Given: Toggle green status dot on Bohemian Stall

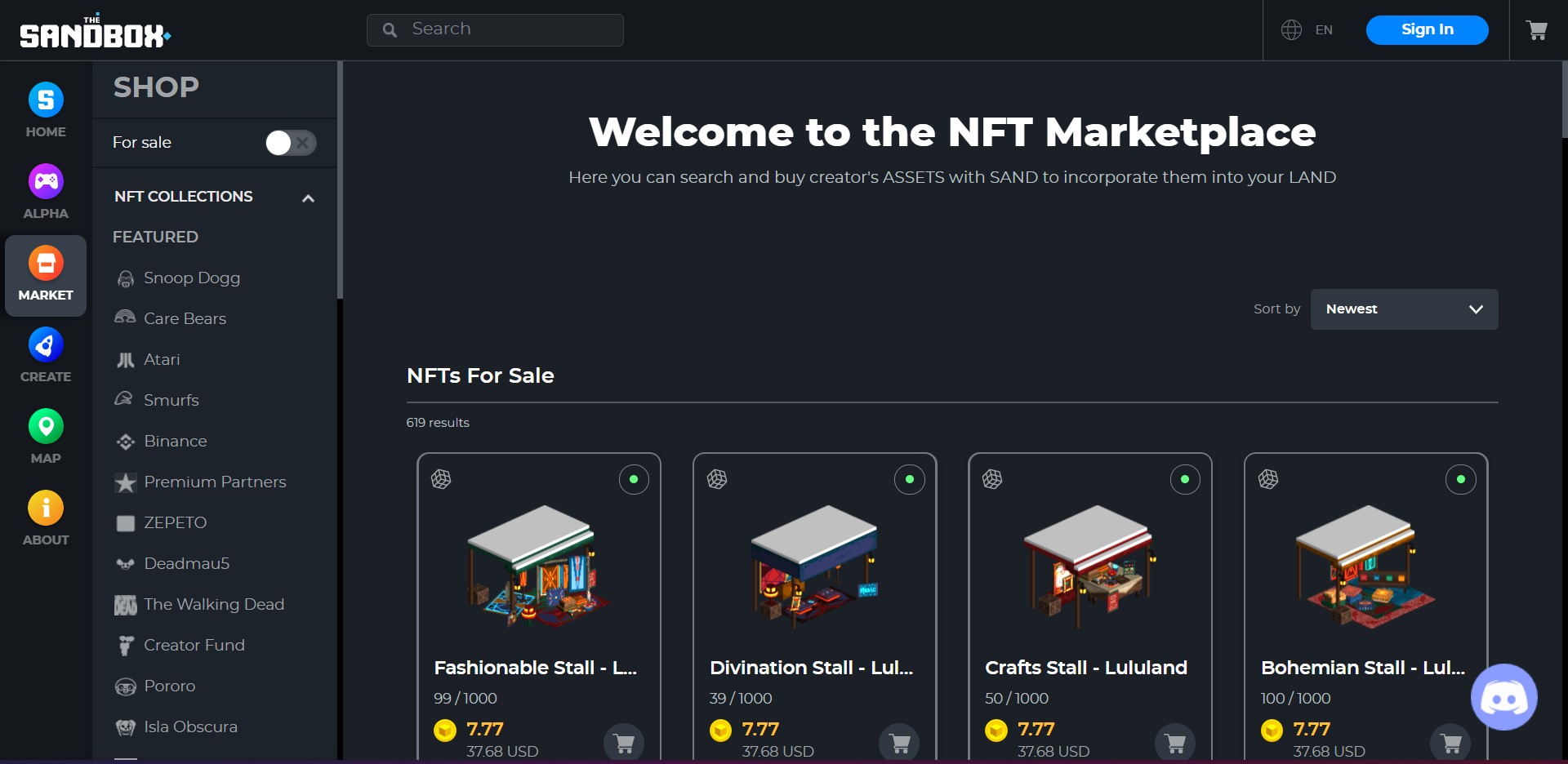Looking at the screenshot, I should (x=1460, y=479).
